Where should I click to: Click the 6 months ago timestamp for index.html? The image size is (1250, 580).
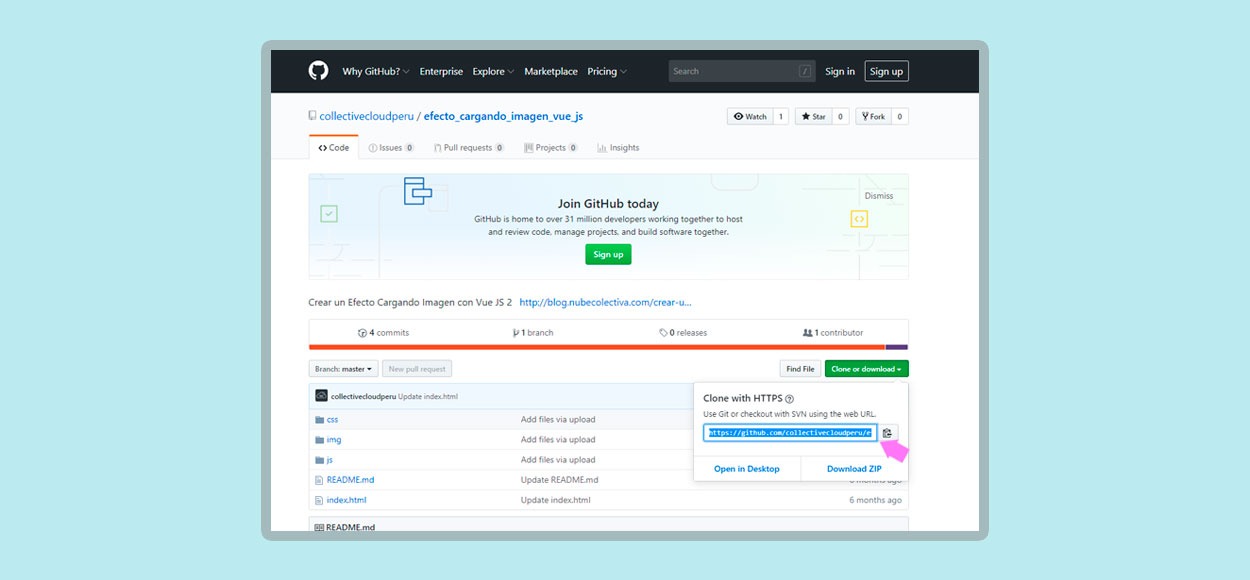tap(875, 500)
